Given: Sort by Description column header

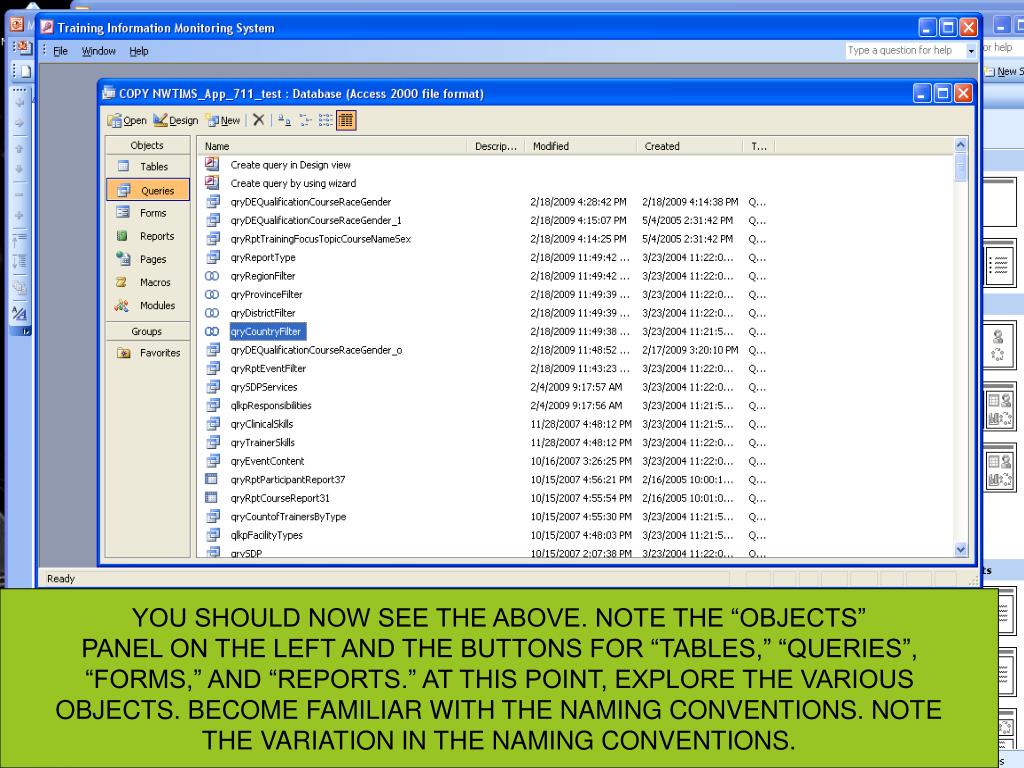Looking at the screenshot, I should click(x=496, y=146).
